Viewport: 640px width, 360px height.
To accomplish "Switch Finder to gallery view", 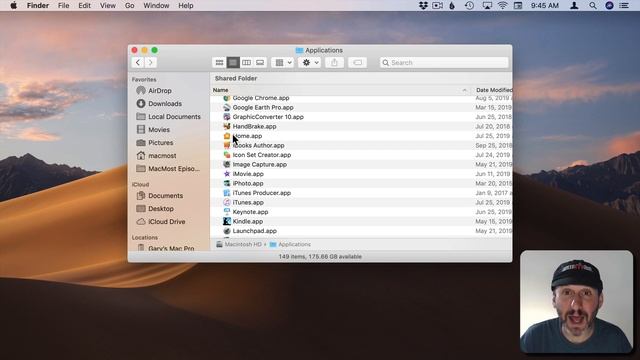I will [x=260, y=62].
